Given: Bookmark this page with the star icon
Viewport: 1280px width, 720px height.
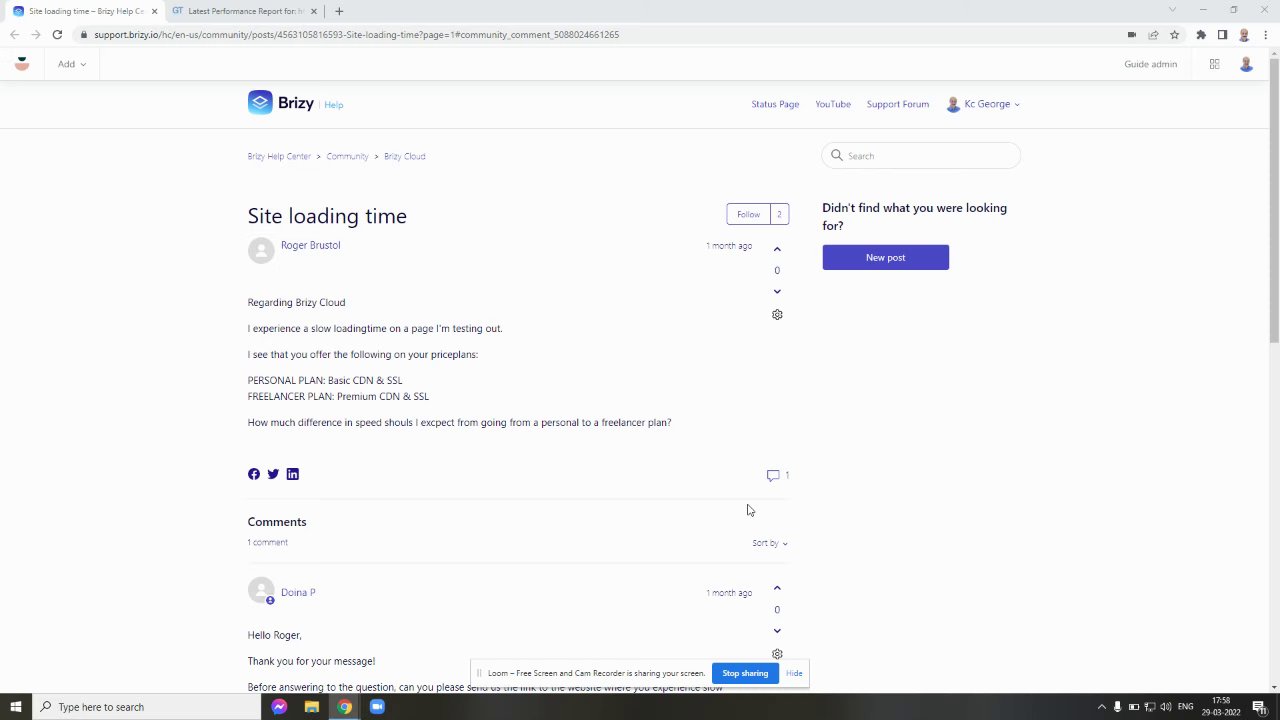Looking at the screenshot, I should [x=1175, y=34].
